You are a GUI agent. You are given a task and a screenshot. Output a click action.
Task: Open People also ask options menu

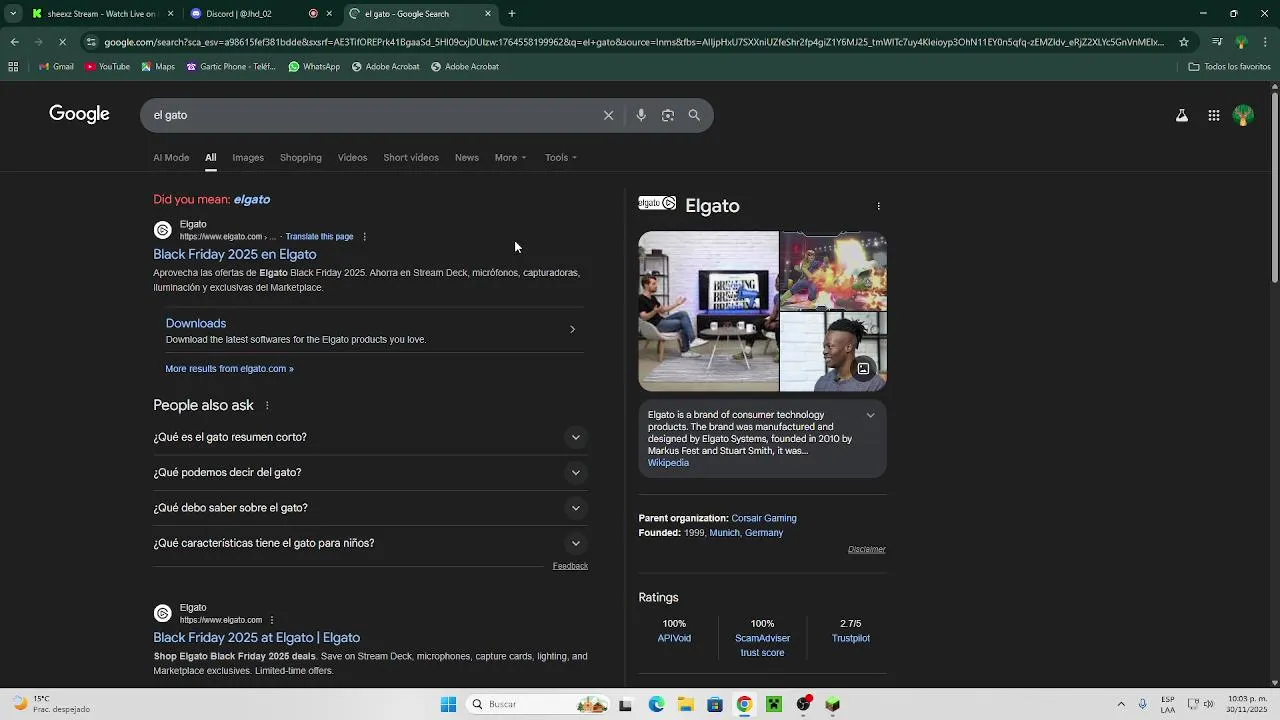coord(267,406)
